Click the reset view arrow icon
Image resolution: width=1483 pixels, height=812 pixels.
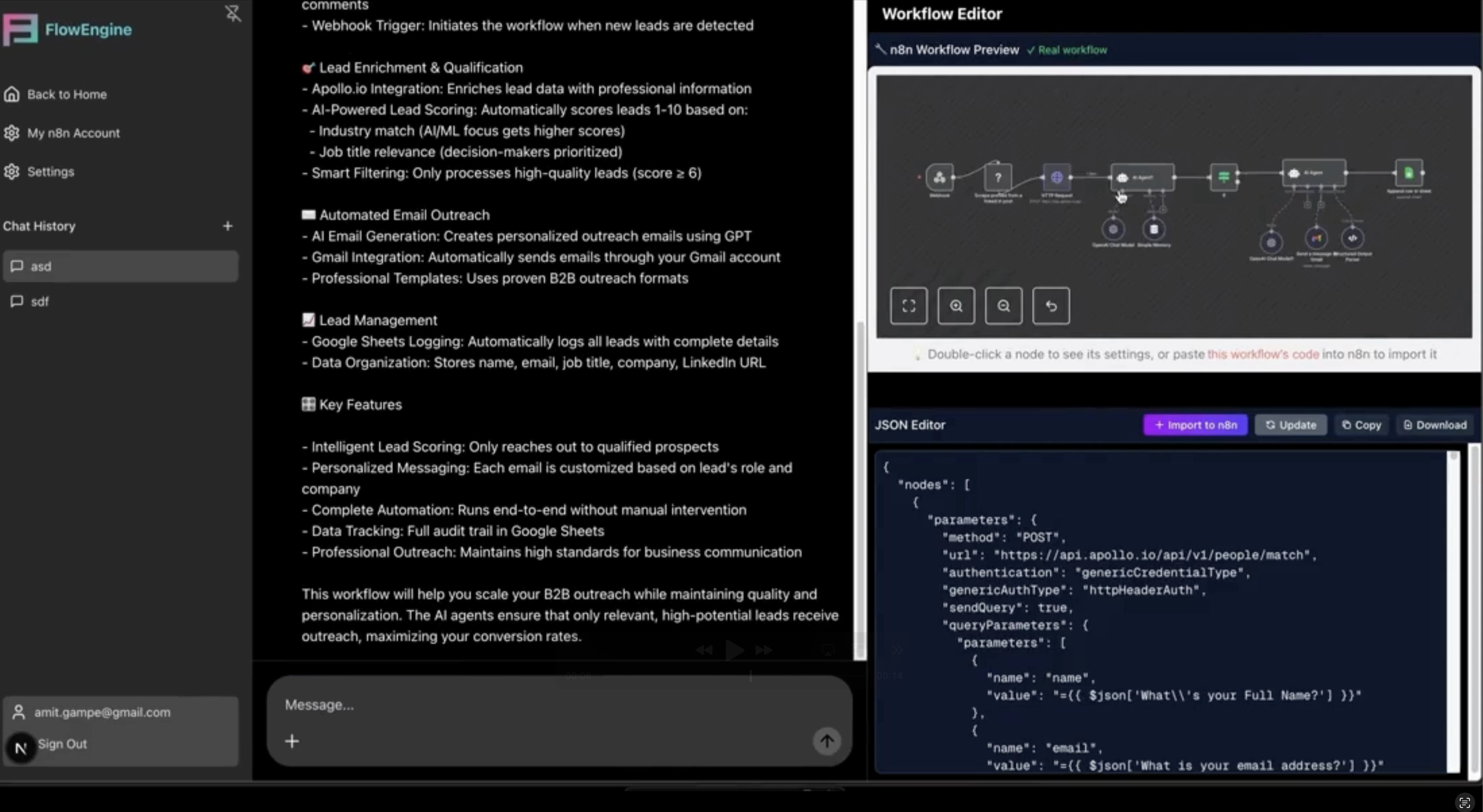(1051, 306)
